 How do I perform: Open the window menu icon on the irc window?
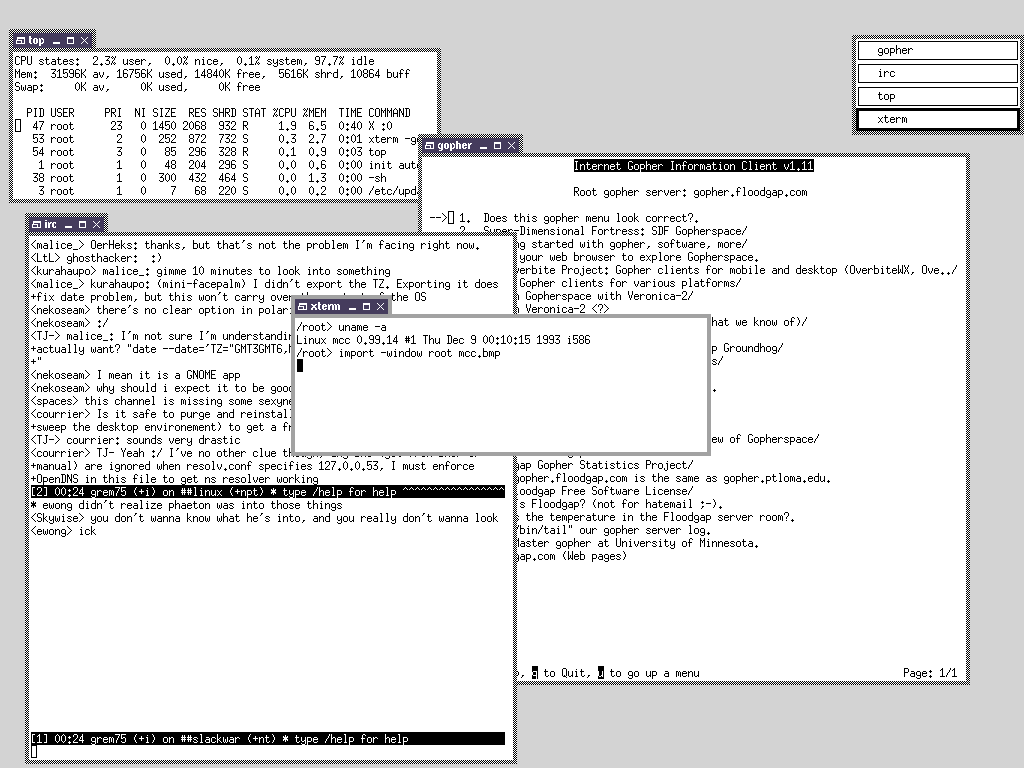click(35, 224)
